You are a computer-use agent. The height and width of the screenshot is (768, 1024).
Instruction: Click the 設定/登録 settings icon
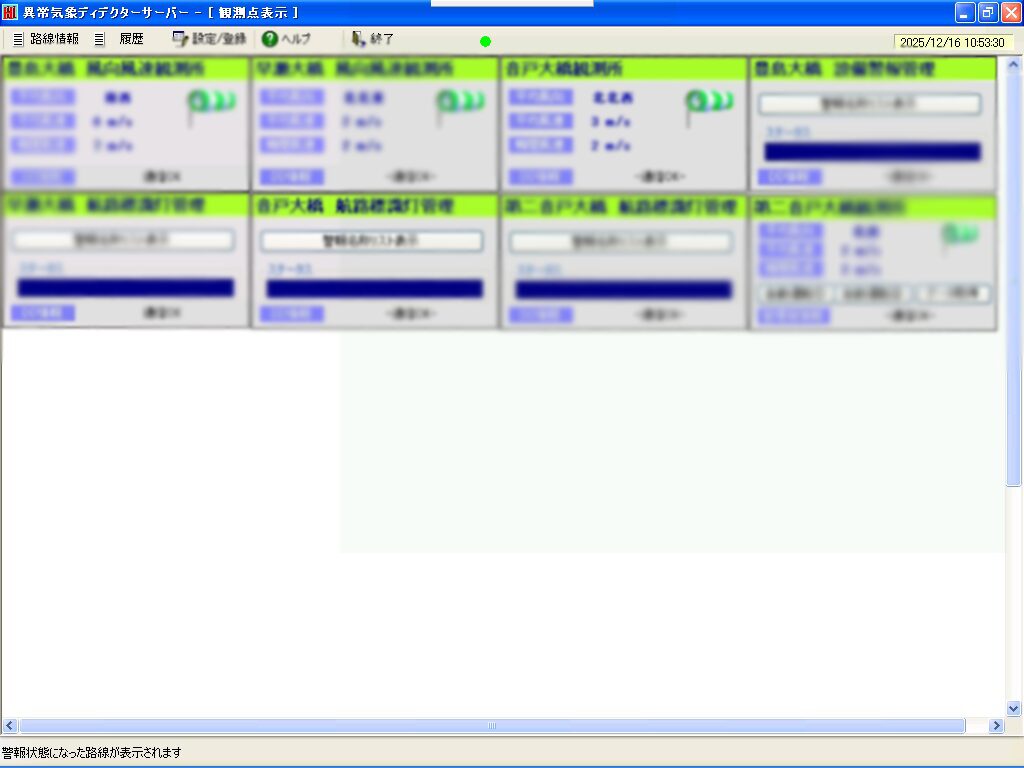[x=180, y=40]
